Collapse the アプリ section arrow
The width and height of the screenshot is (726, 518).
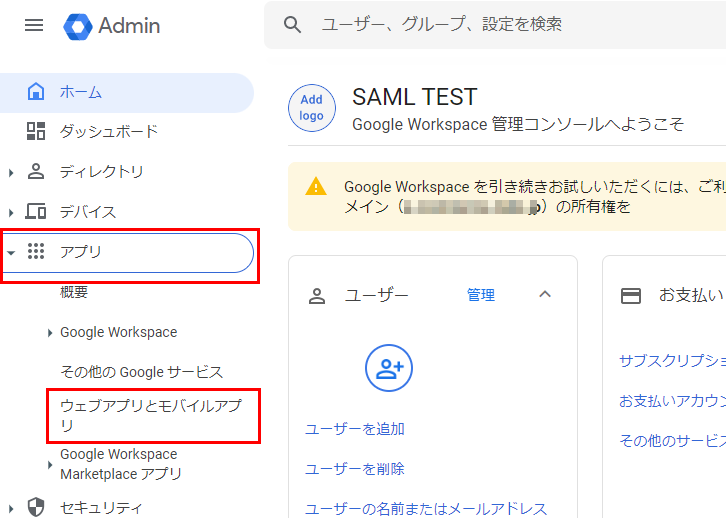pos(11,253)
